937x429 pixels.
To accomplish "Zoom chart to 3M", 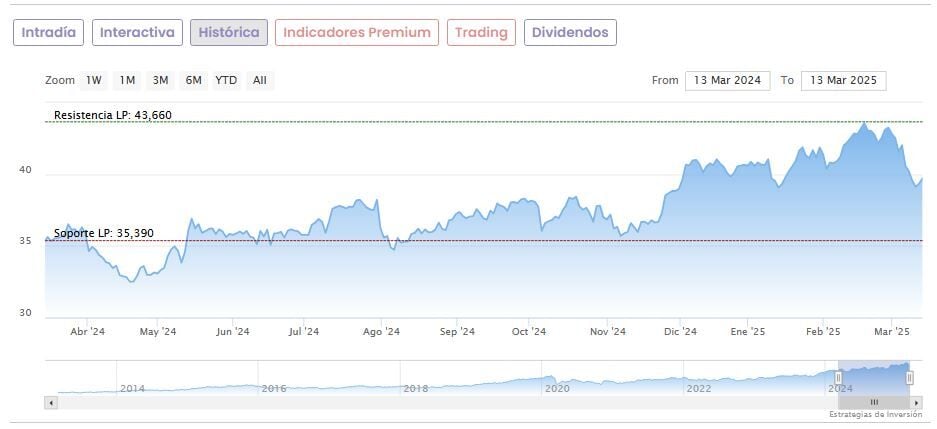I will coord(160,80).
